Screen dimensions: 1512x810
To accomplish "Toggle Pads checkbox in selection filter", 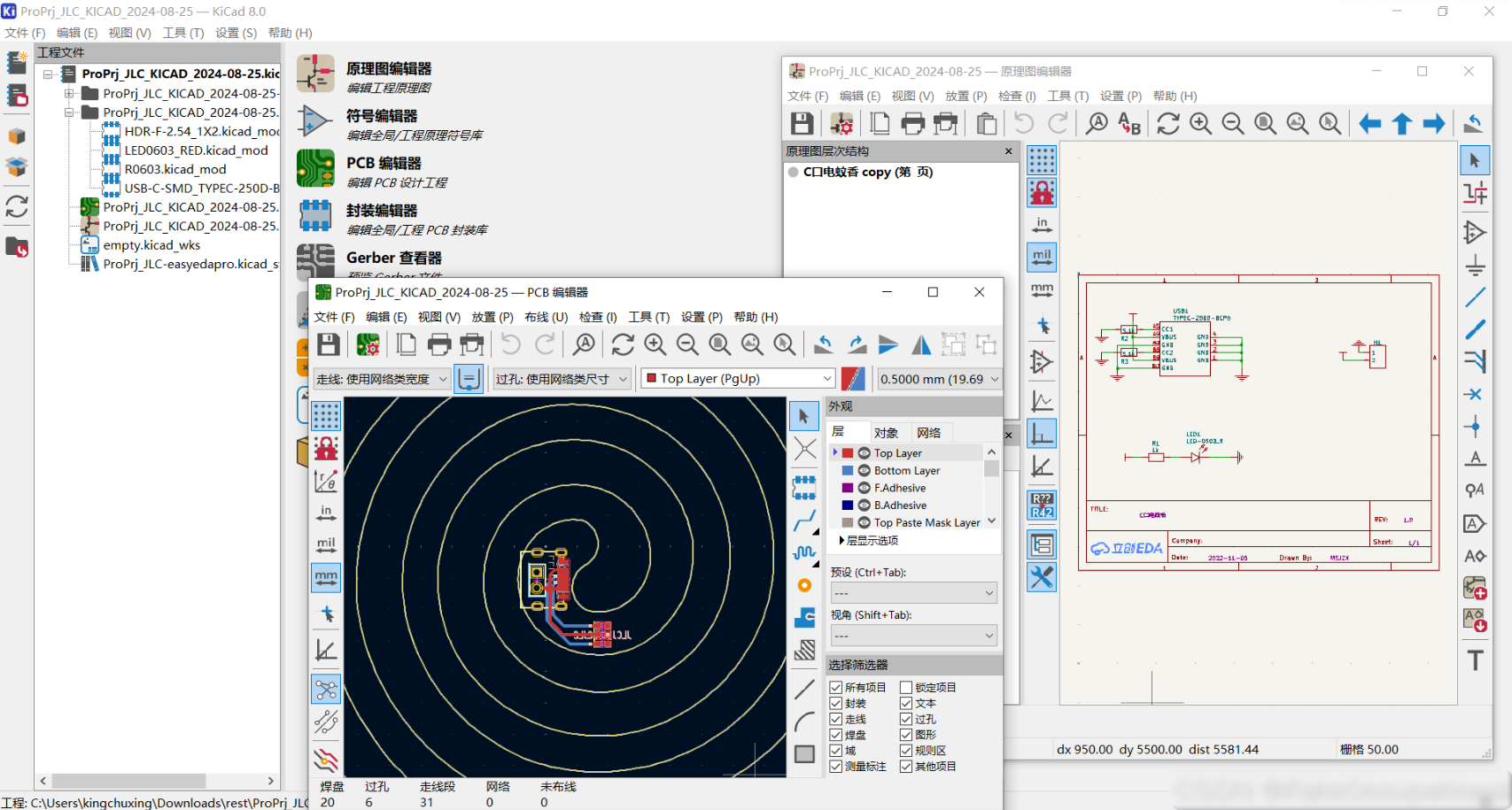I will [835, 735].
